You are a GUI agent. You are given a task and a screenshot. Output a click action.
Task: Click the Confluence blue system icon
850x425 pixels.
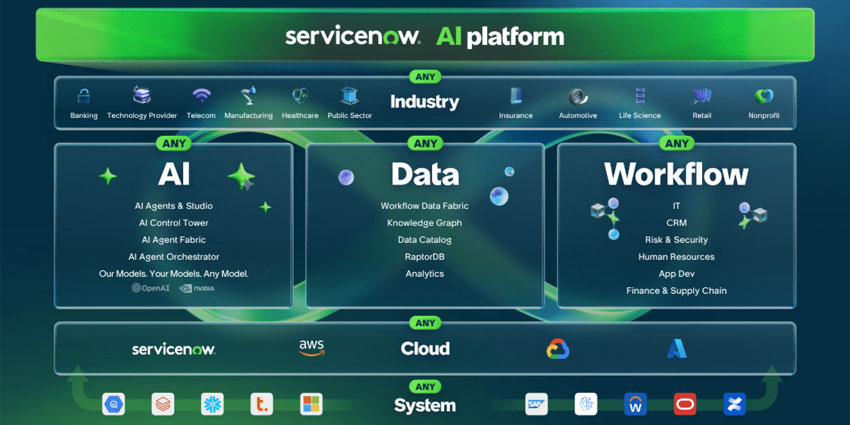tap(735, 404)
